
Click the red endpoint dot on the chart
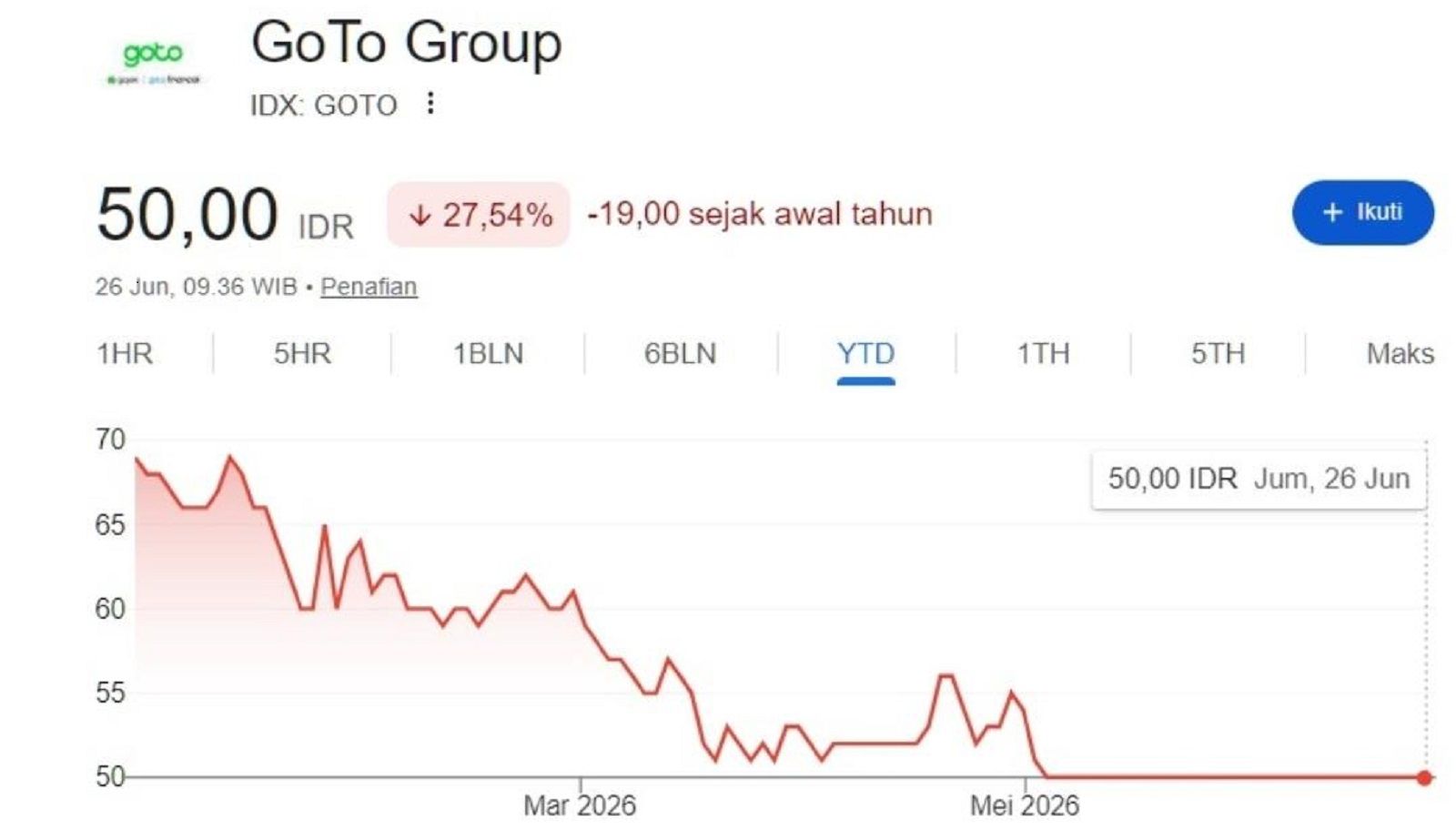[1424, 777]
